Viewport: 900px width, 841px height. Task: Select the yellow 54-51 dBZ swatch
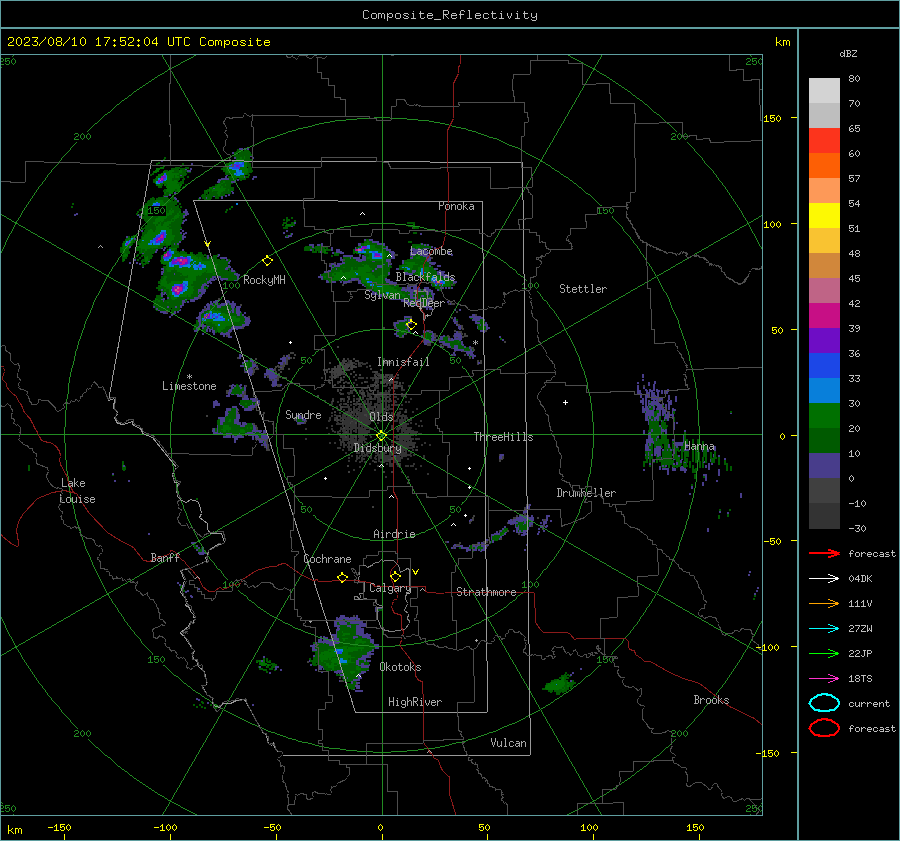click(824, 215)
